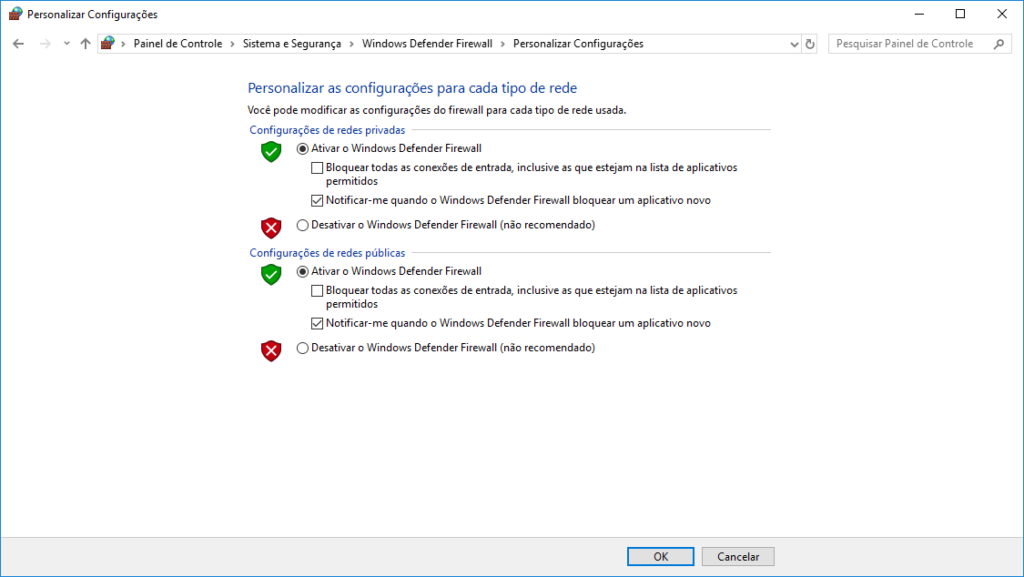Click the Configurações de redes públicas heading
Image resolution: width=1024 pixels, height=577 pixels.
click(327, 253)
